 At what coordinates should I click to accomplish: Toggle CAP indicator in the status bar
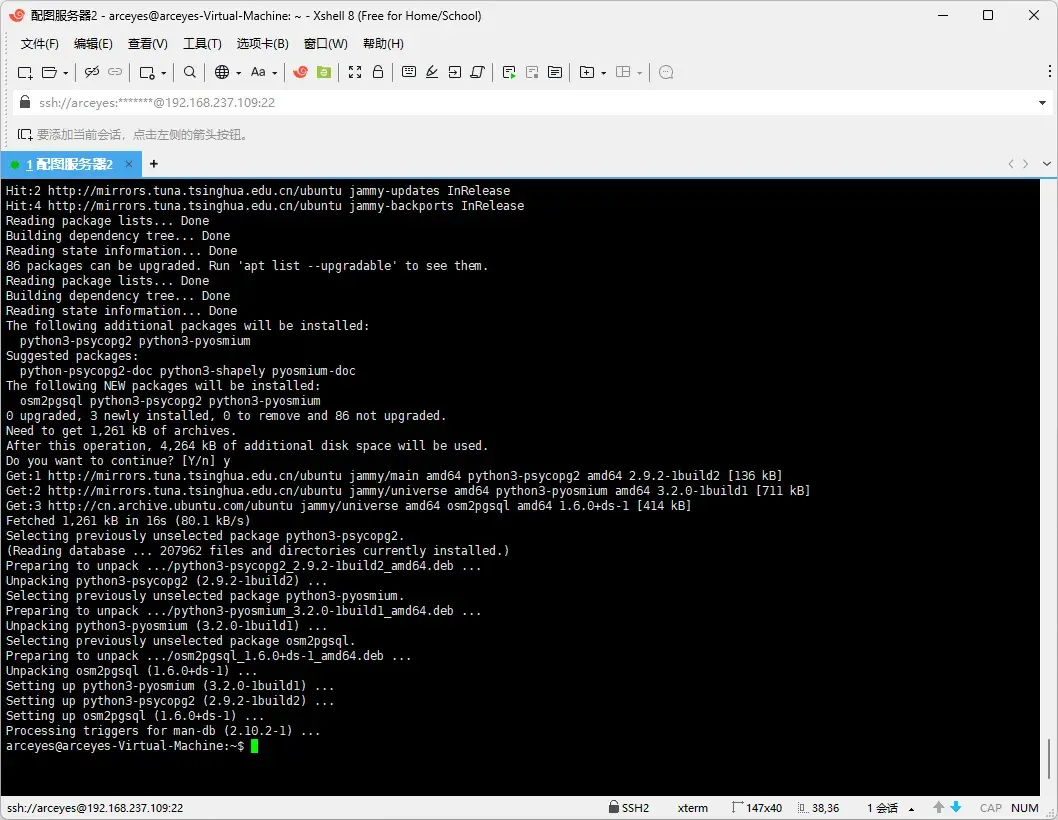pyautogui.click(x=990, y=808)
